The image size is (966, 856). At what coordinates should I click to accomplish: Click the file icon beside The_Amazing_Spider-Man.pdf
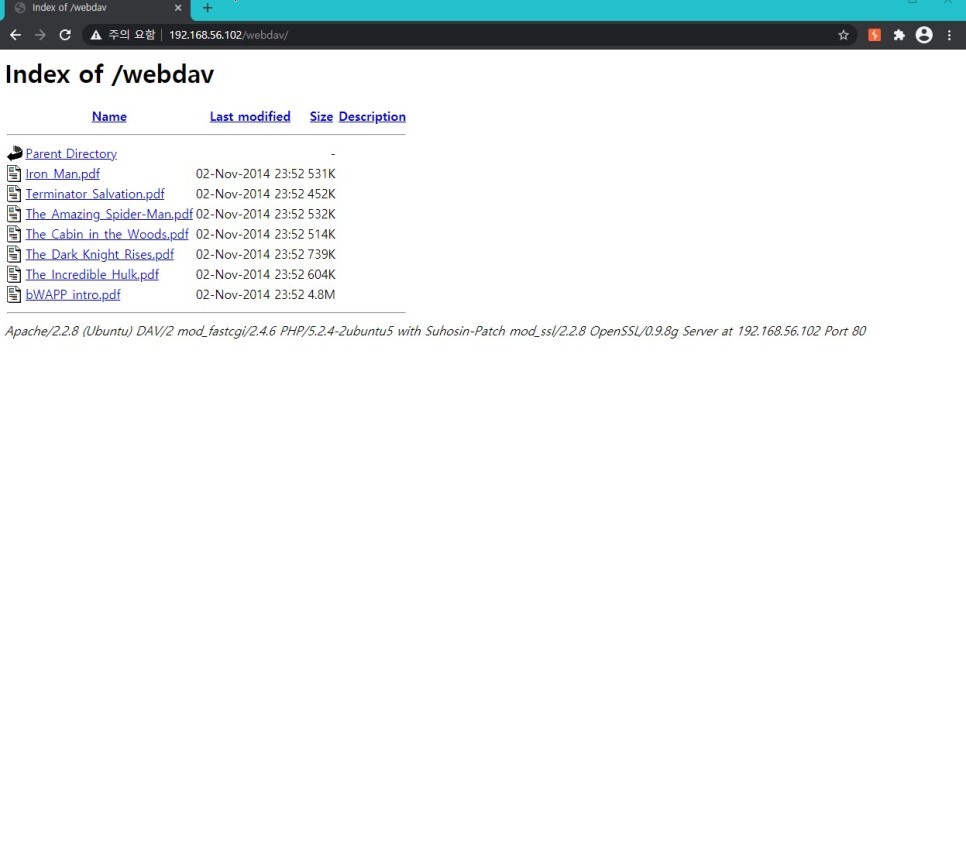14,214
